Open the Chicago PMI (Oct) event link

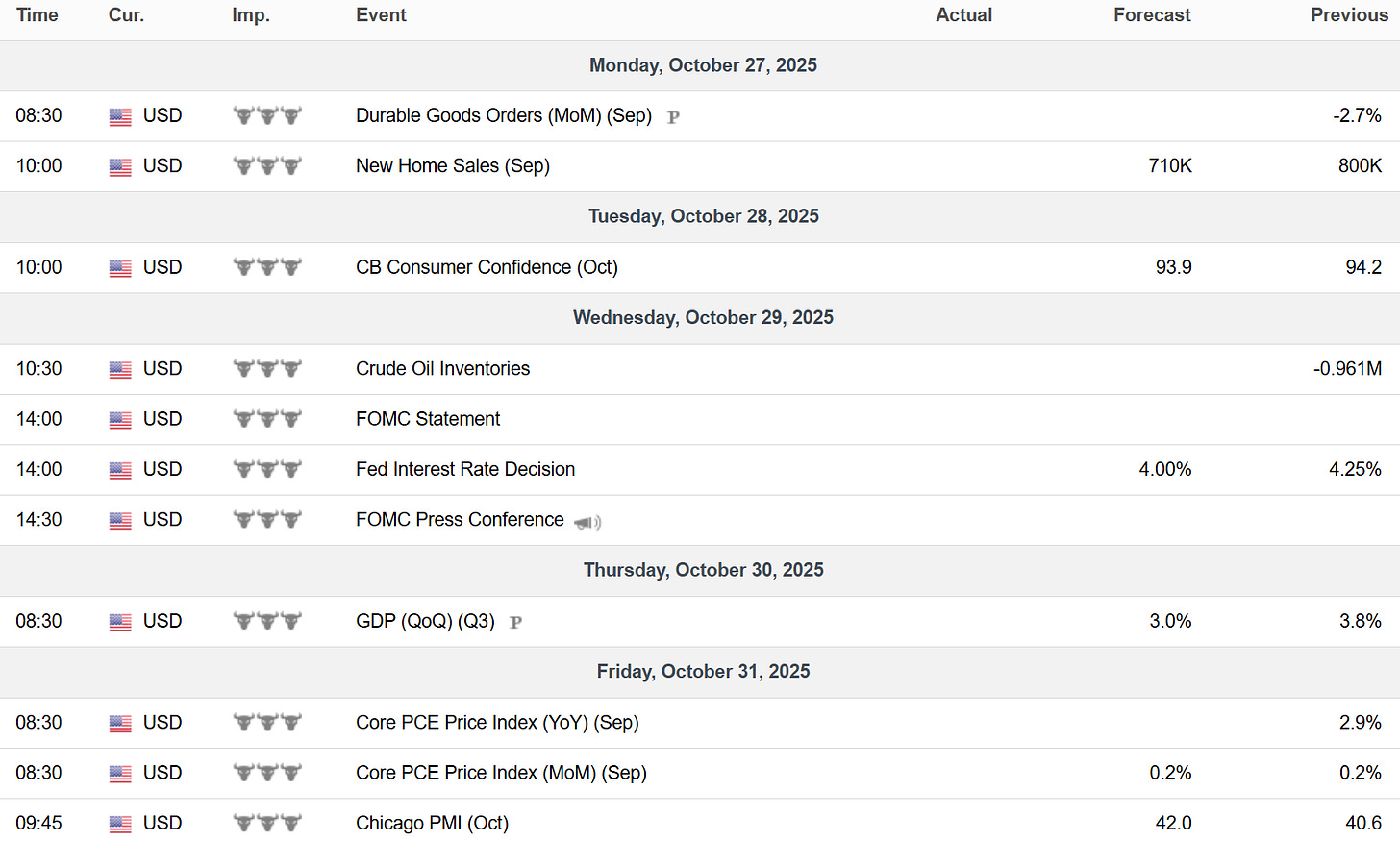tap(432, 823)
